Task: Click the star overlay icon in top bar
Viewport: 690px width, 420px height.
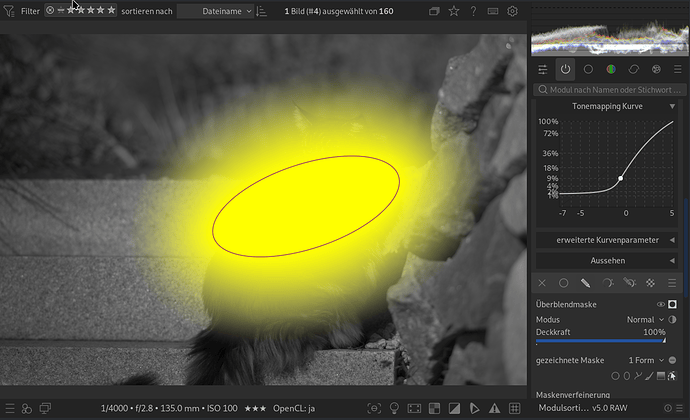Action: [454, 11]
